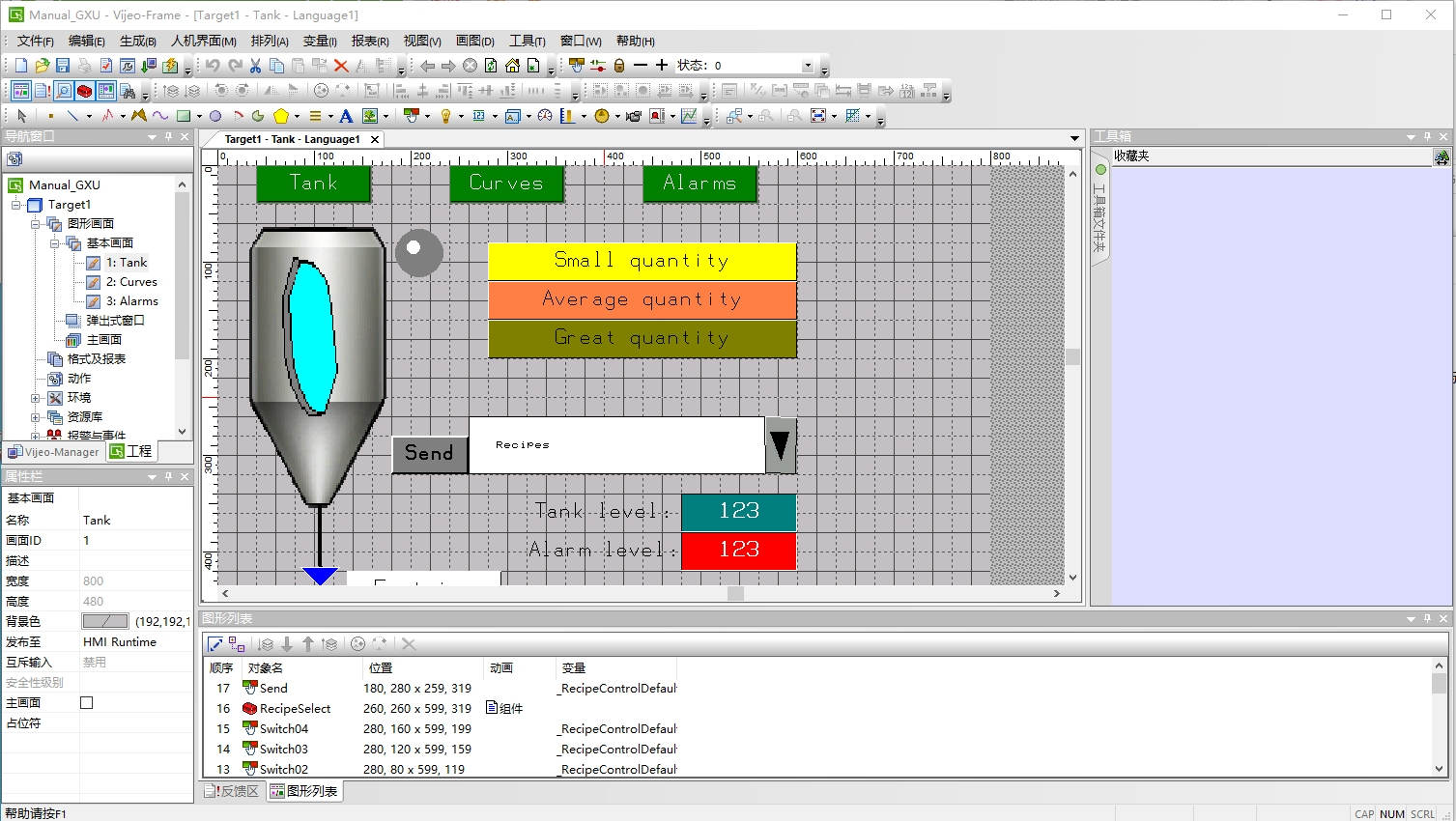The width and height of the screenshot is (1456, 821).
Task: Click the 背景色 color swatch
Action: (105, 621)
